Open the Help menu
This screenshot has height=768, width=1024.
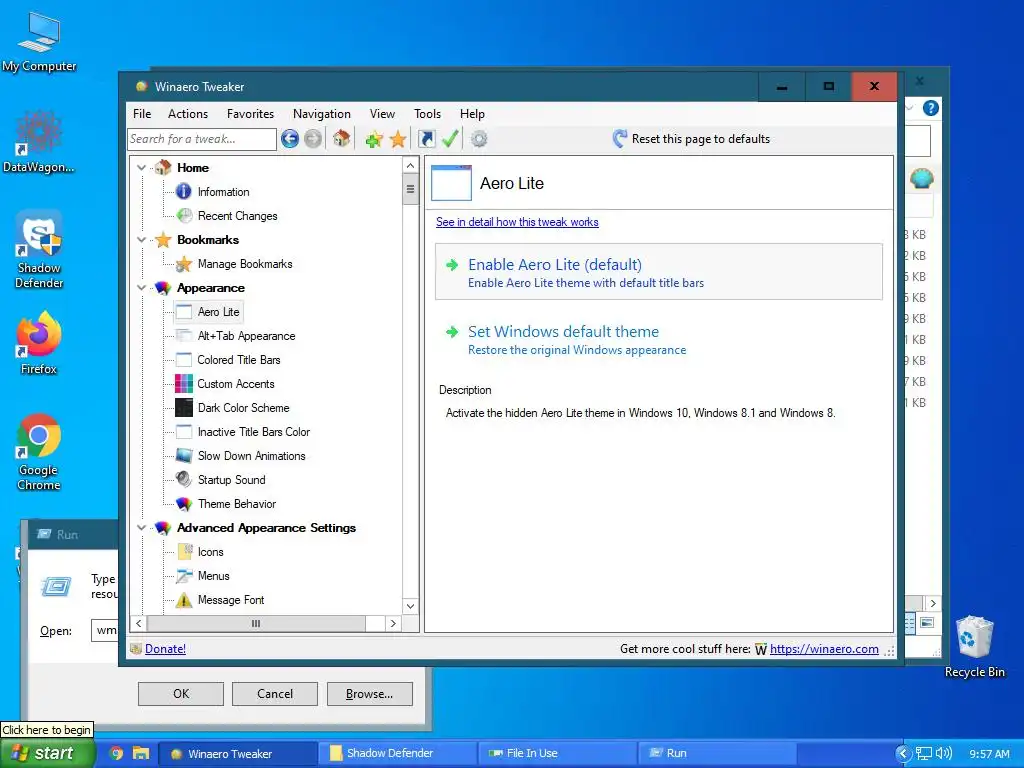pos(472,114)
